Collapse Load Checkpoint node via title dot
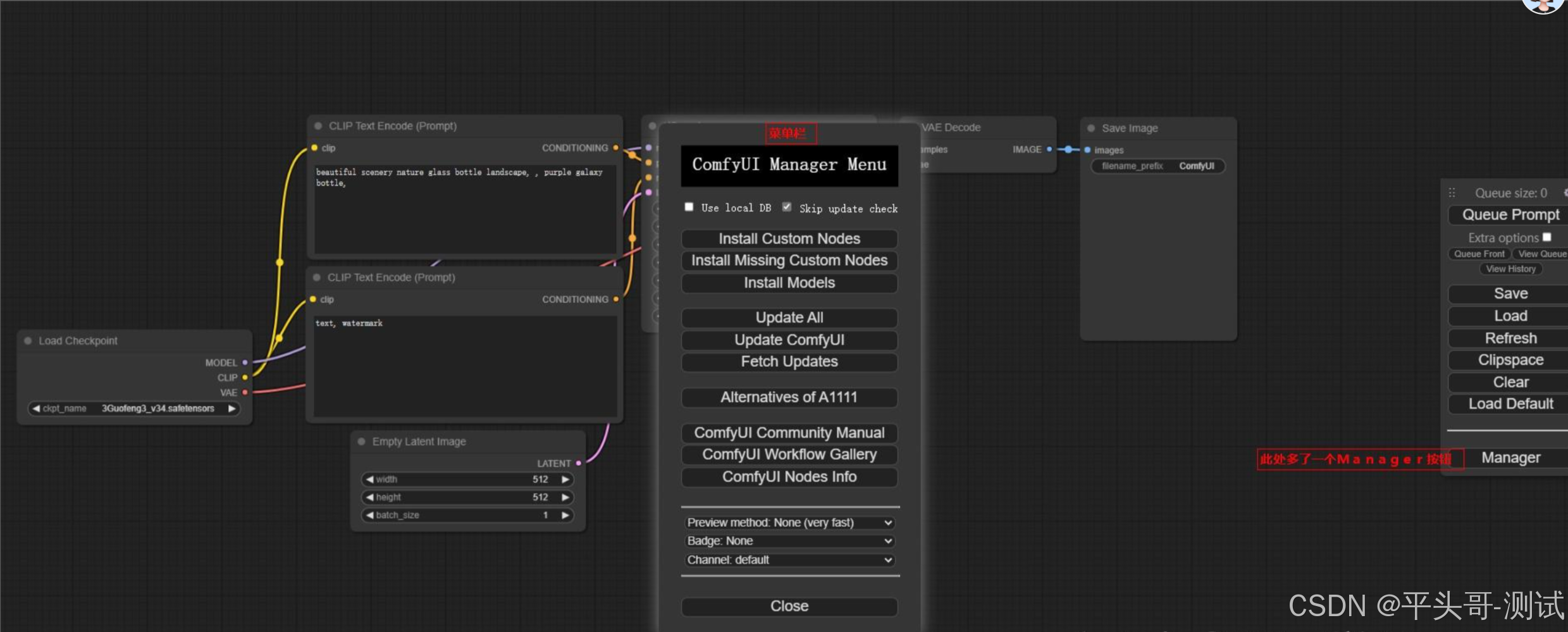This screenshot has width=1568, height=632. (28, 340)
